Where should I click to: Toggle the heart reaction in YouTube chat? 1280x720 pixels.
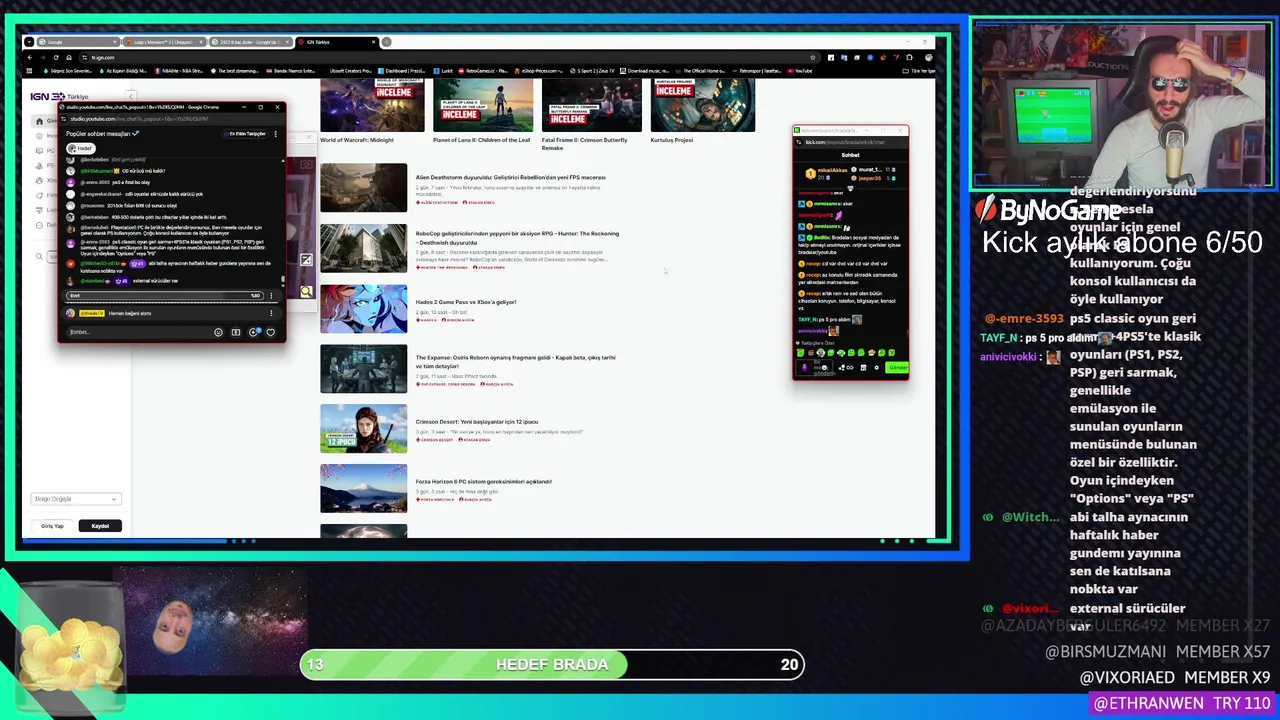click(270, 332)
